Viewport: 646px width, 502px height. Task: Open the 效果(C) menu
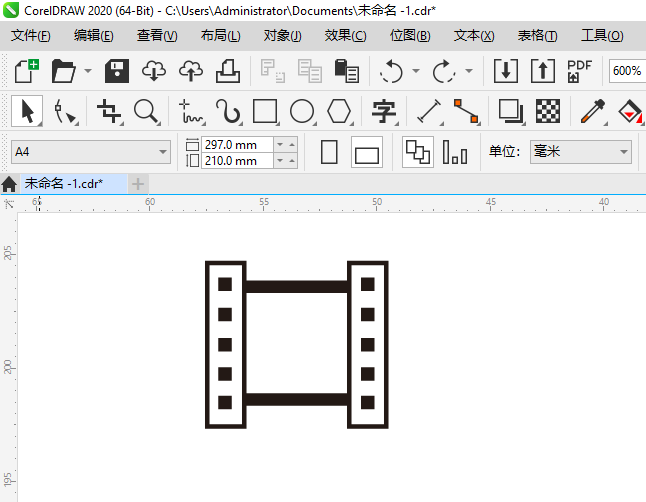click(x=345, y=36)
